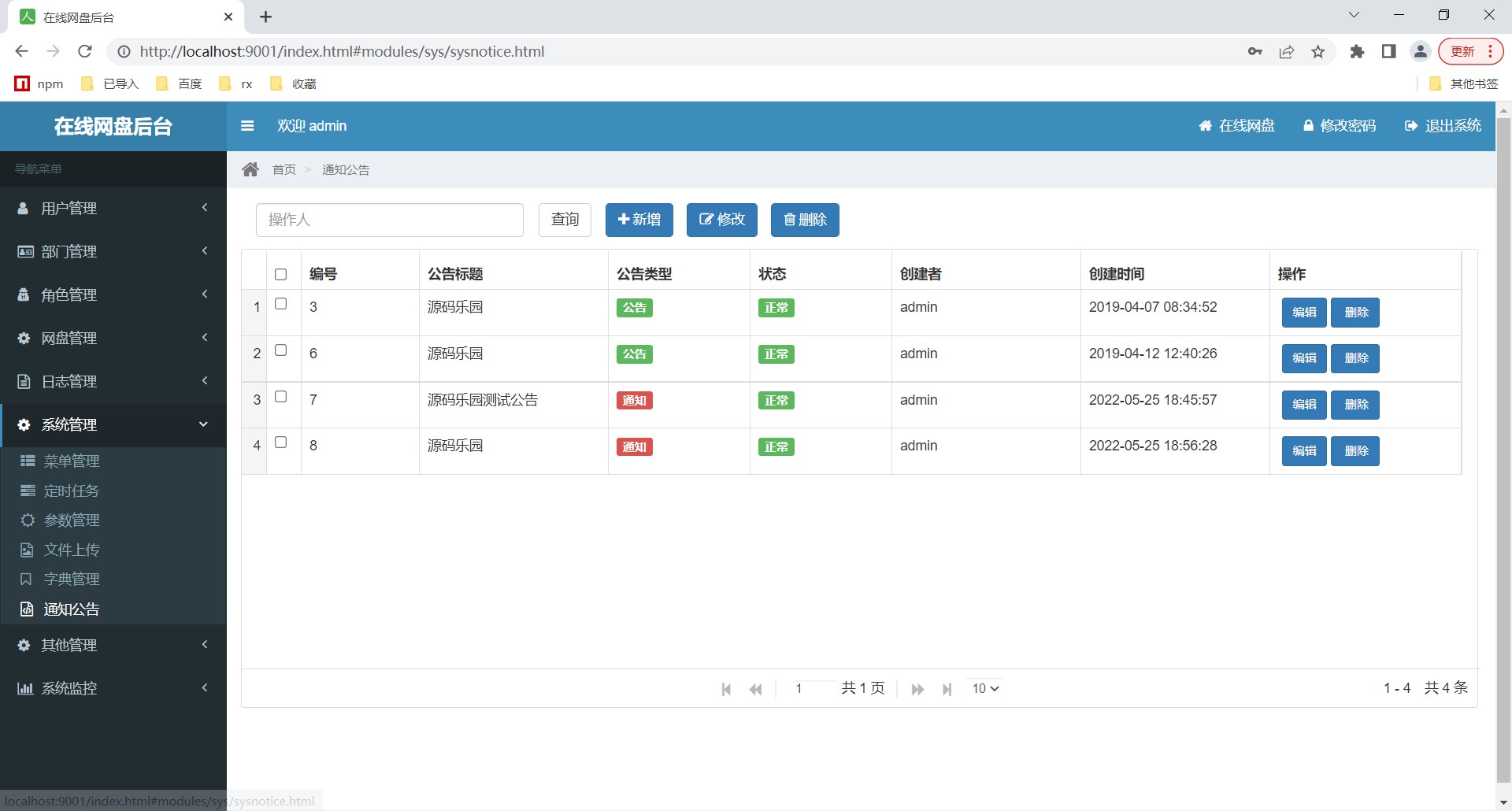
Task: Expand the 日志管理 menu chevron
Action: tap(205, 381)
